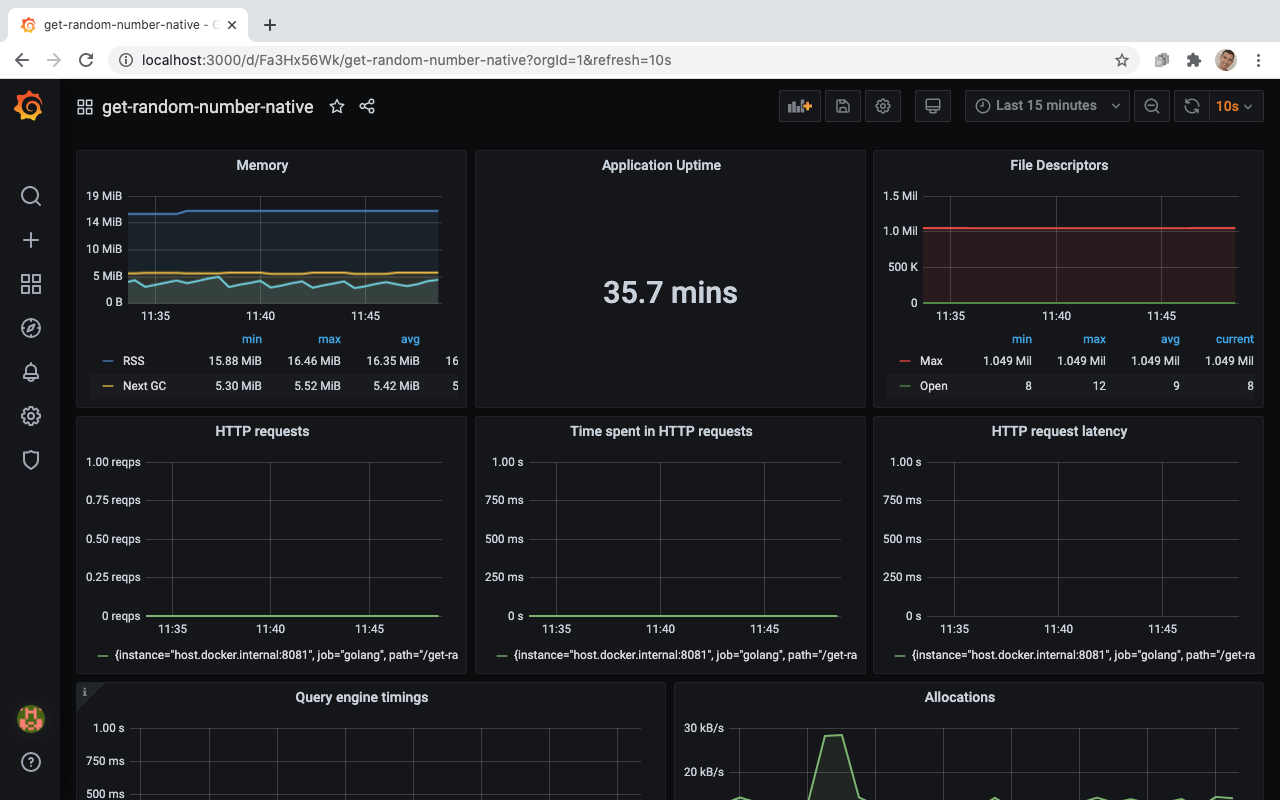The width and height of the screenshot is (1280, 800).
Task: Open the Chrome three-dot menu
Action: tap(1258, 60)
